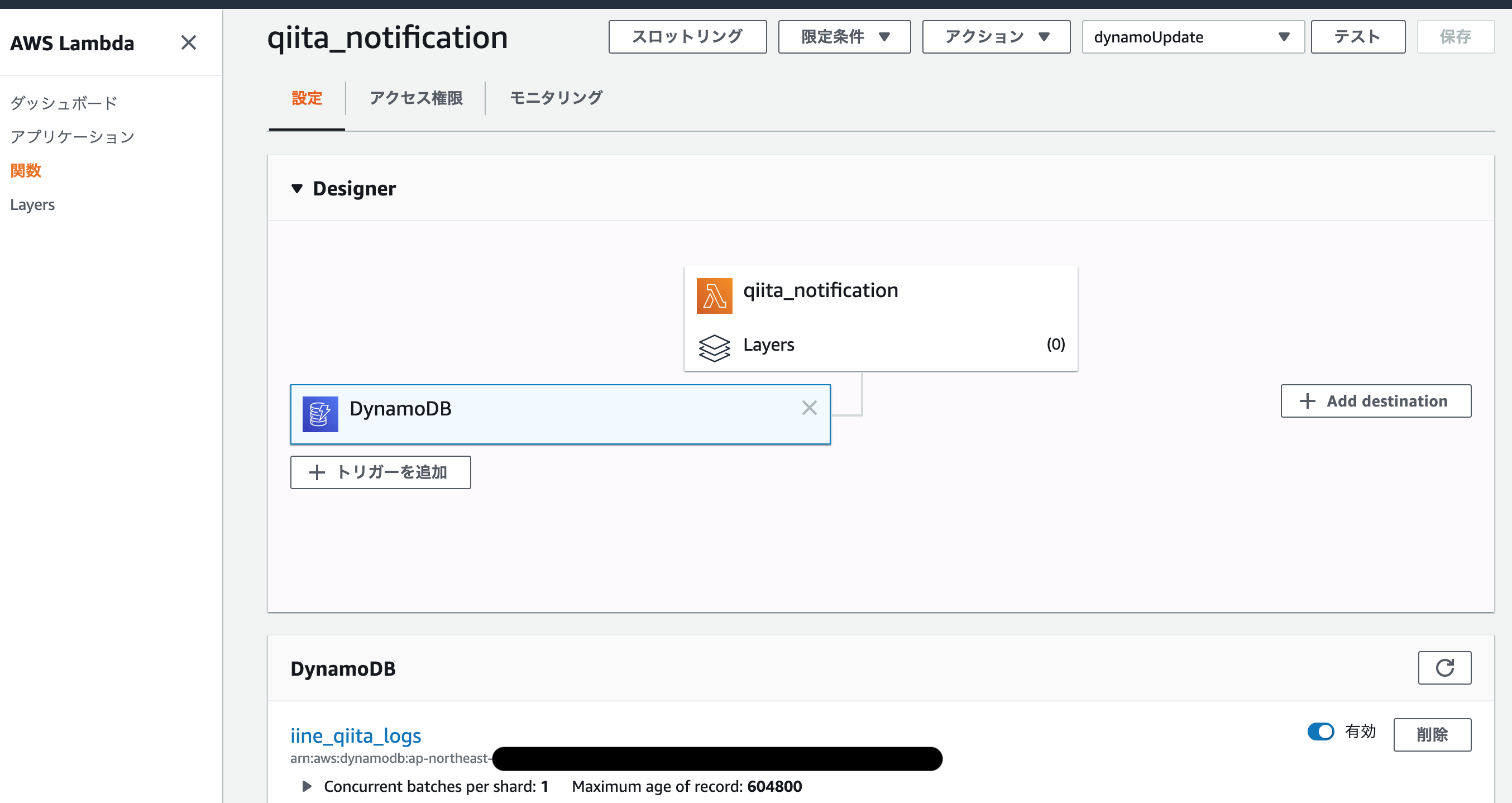
Task: Expand Concurrent batches per shard details
Action: coord(307,786)
